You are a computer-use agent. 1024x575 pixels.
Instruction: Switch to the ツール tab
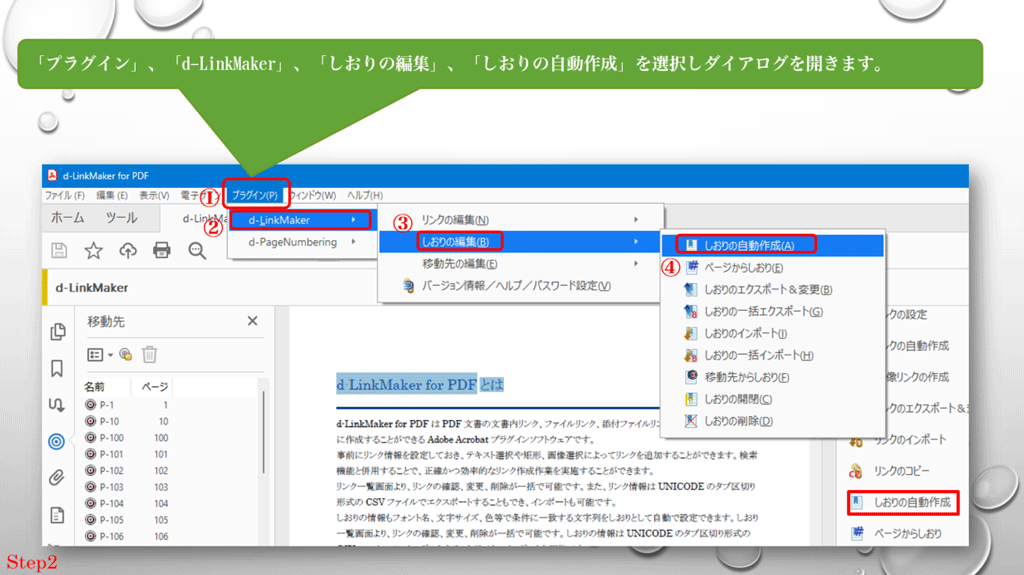pos(121,218)
